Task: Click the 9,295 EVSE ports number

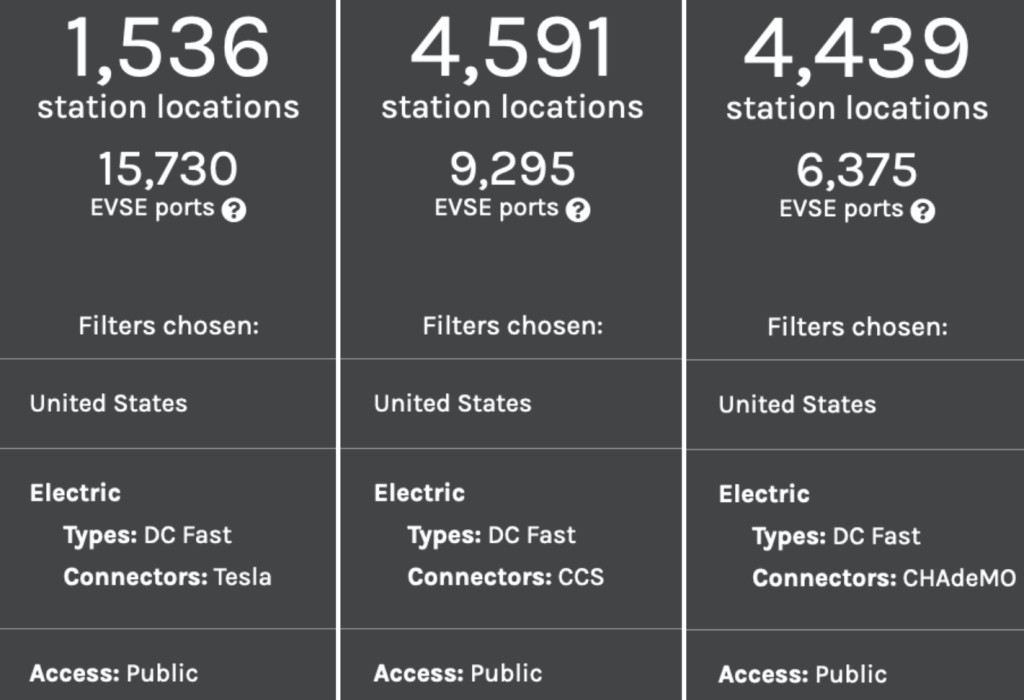Action: pyautogui.click(x=512, y=168)
